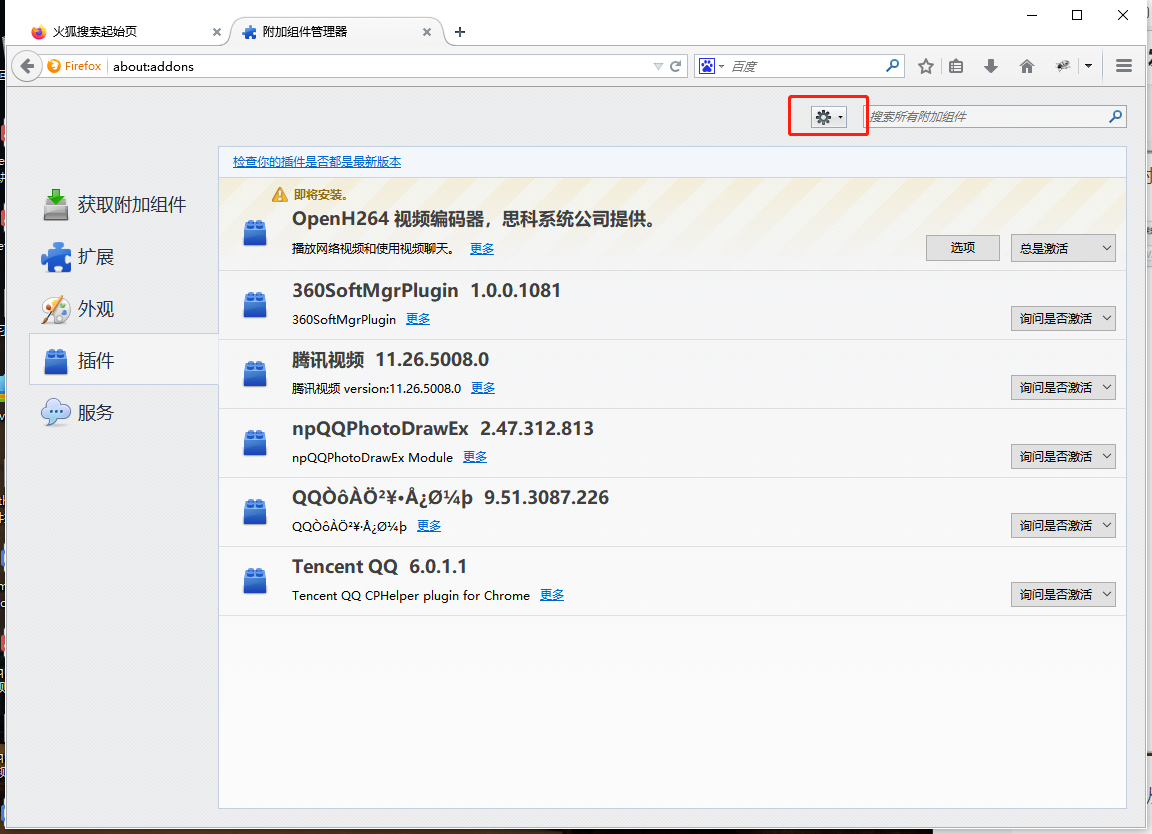
Task: Click the OpenH264 视频编码器 title
Action: [474, 219]
